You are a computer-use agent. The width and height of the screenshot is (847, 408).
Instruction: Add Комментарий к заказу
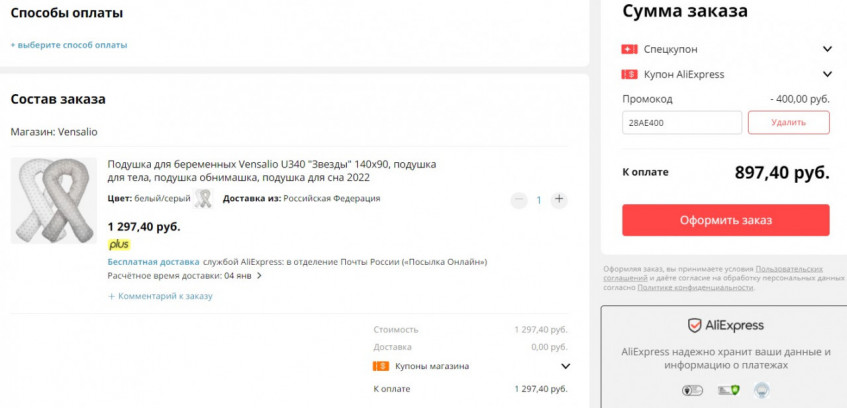point(160,296)
